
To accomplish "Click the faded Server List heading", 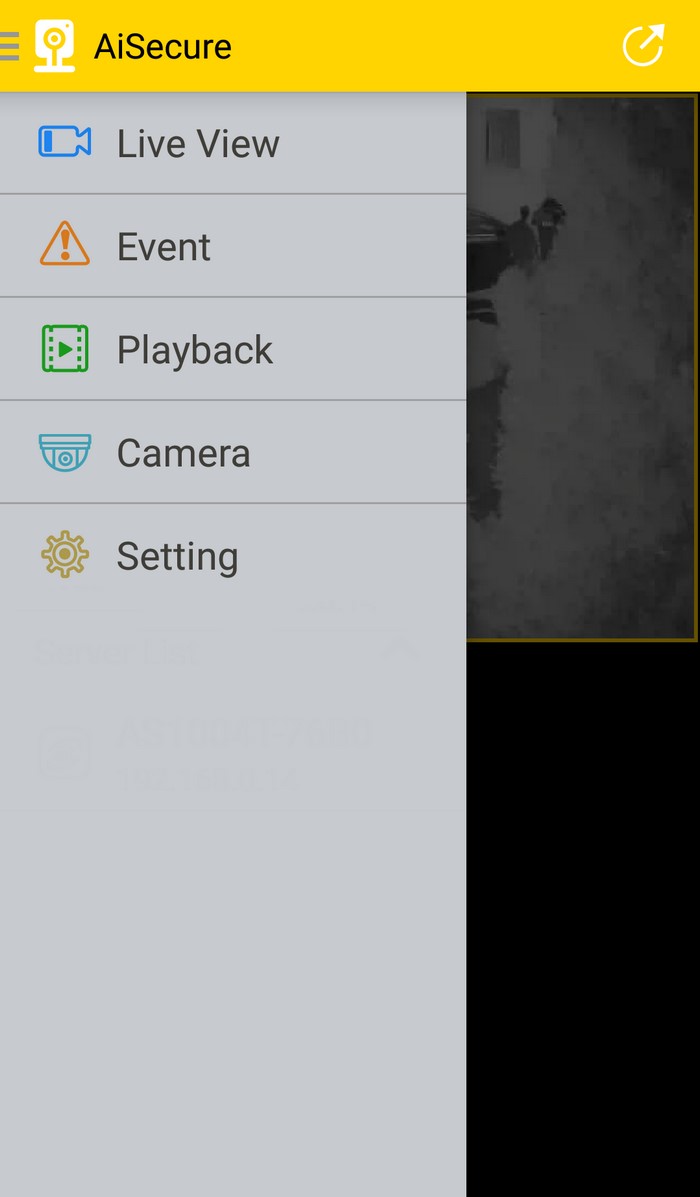I will tap(116, 653).
